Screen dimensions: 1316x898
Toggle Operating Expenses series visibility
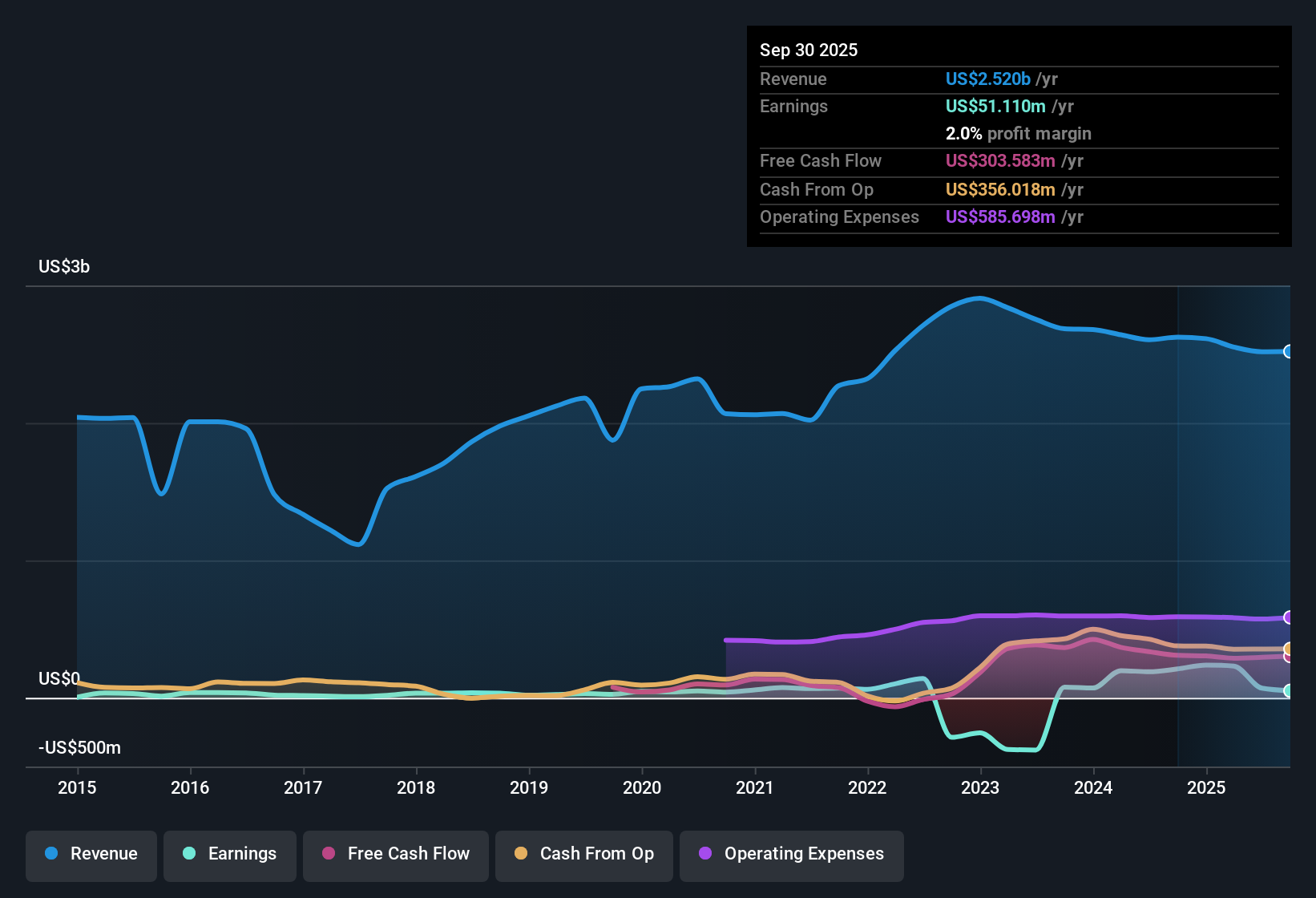791,854
